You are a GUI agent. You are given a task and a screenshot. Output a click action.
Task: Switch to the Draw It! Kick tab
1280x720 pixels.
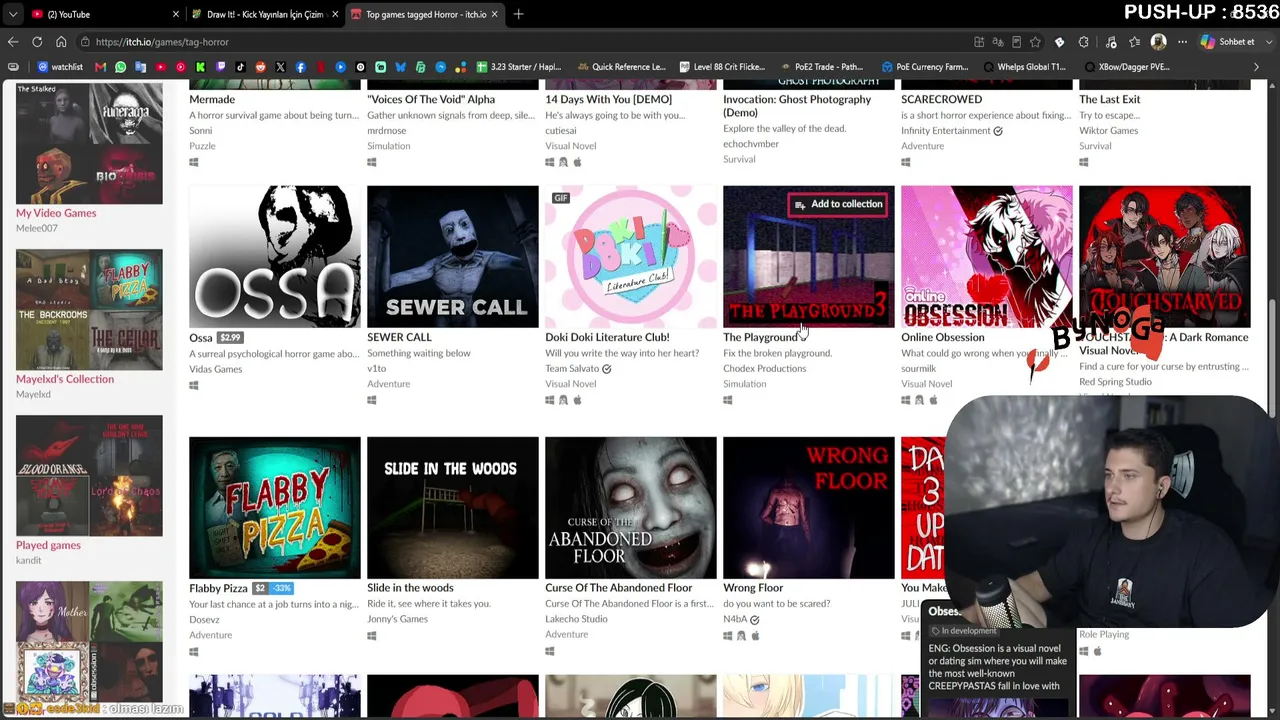point(266,14)
